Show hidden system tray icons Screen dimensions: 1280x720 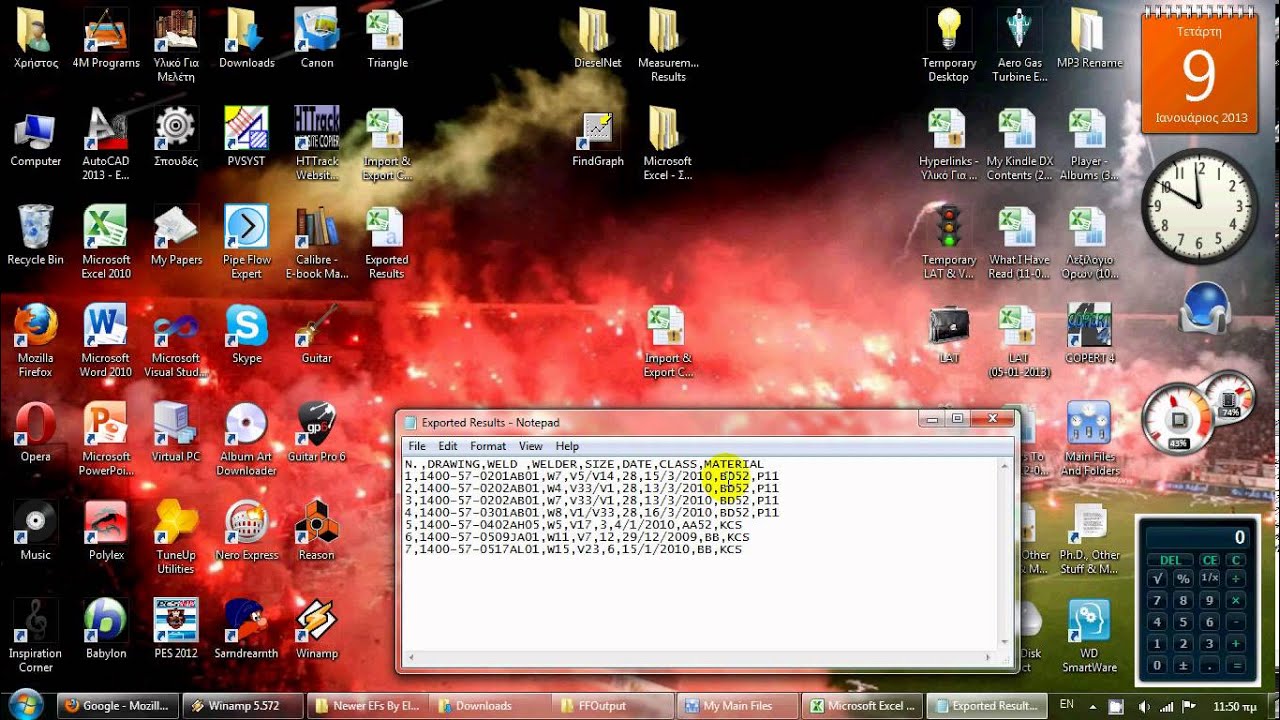click(1091, 706)
